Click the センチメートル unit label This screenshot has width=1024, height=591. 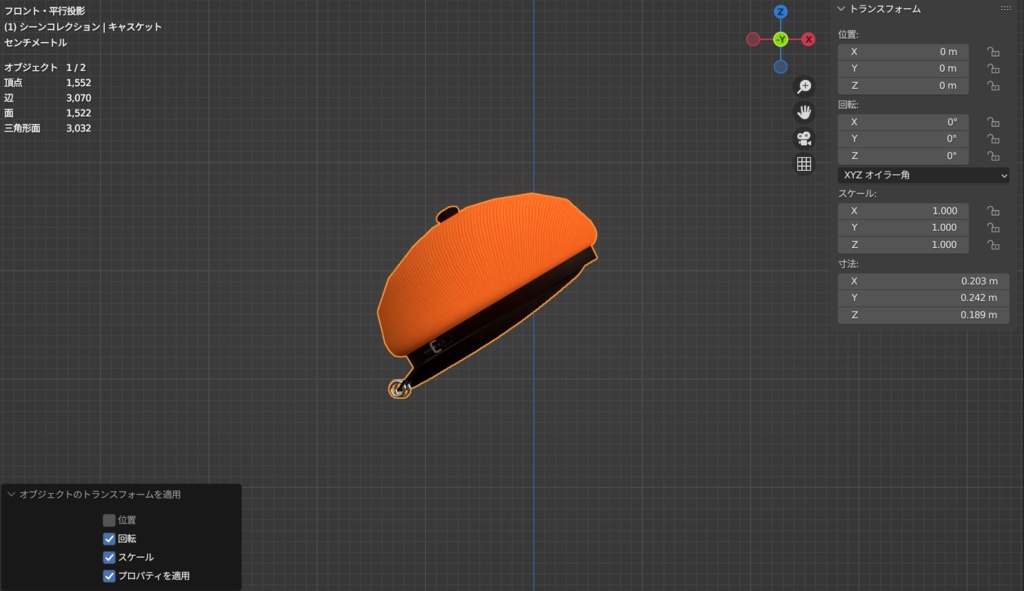(x=35, y=42)
